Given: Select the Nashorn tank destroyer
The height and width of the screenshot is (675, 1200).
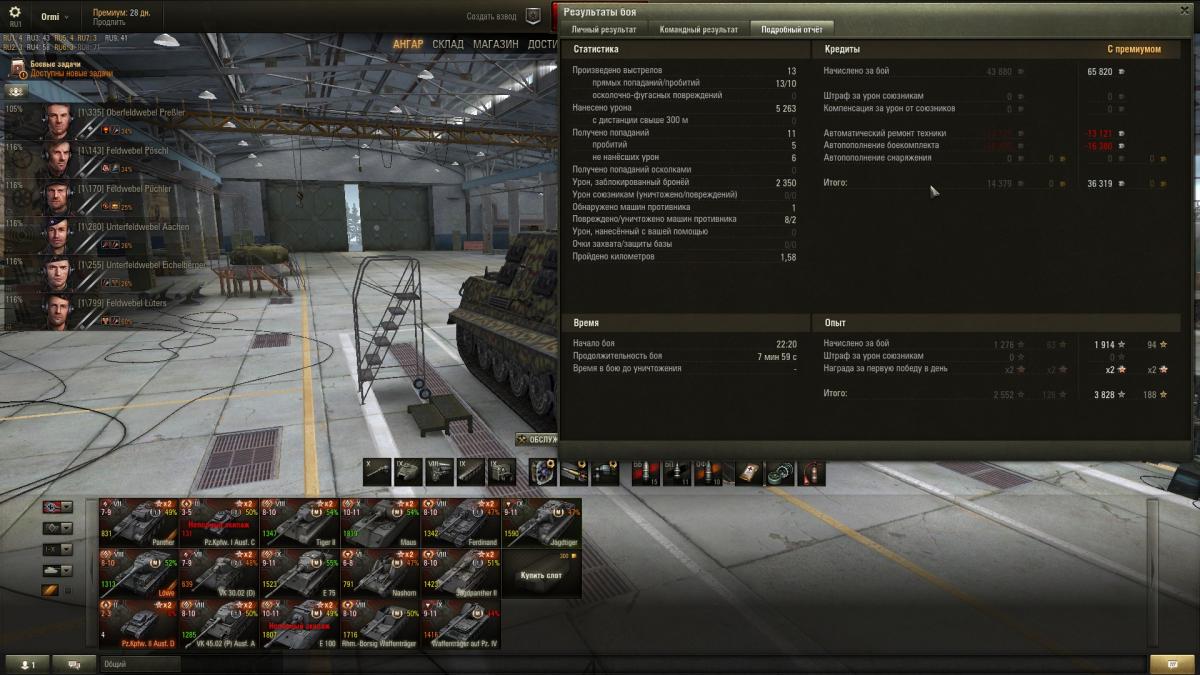Looking at the screenshot, I should point(380,573).
